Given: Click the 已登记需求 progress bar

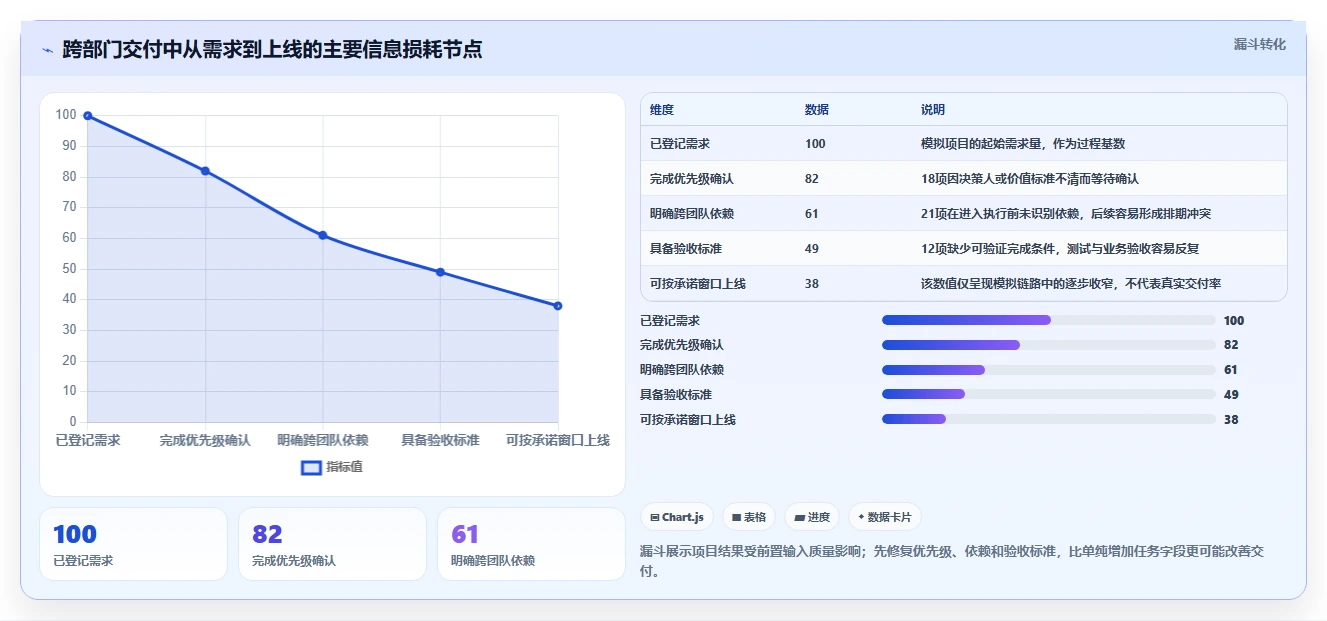Looking at the screenshot, I should (1049, 320).
